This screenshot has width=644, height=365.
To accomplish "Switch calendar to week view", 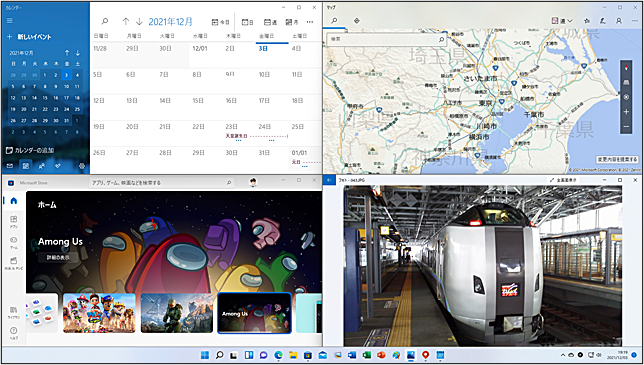I will 270,22.
